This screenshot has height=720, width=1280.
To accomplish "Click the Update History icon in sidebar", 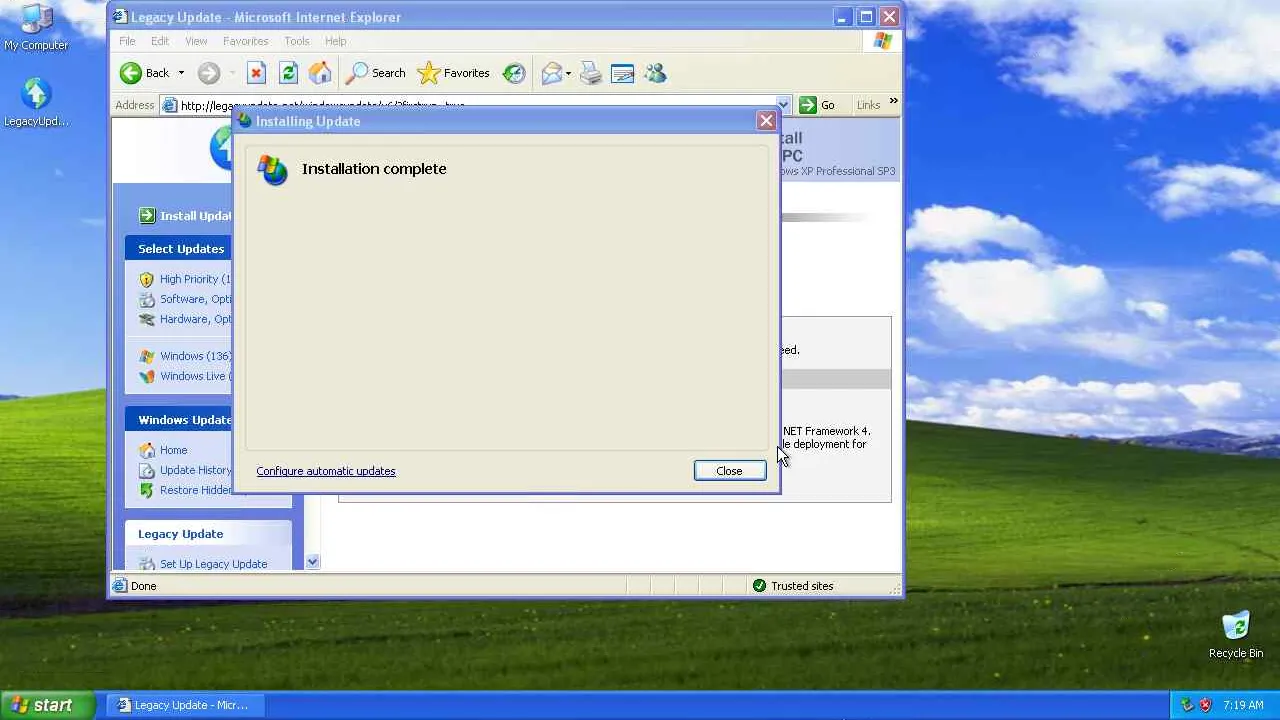I will tap(147, 471).
